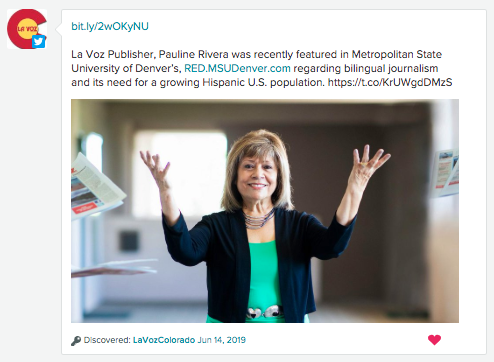Image resolution: width=494 pixels, height=362 pixels.
Task: Open the Pauline Rivera photo
Action: pos(265,211)
